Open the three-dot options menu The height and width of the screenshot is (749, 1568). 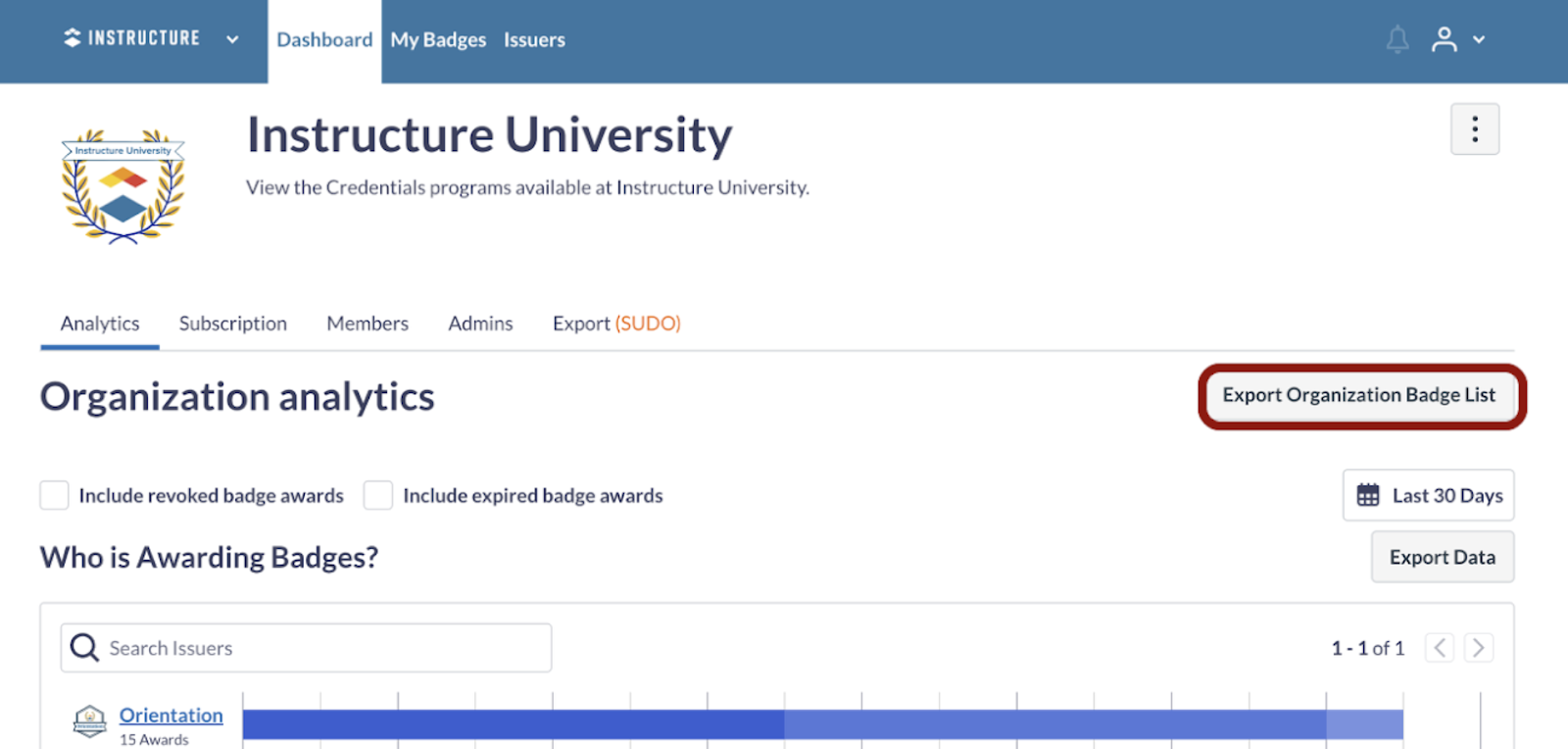point(1475,129)
